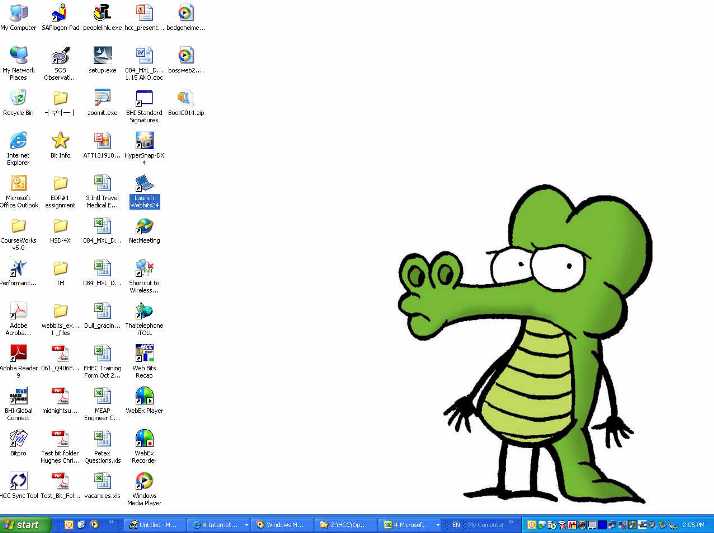The width and height of the screenshot is (714, 533).
Task: Expand the Internet Explorer taskbar group arrow
Action: [x=246, y=525]
